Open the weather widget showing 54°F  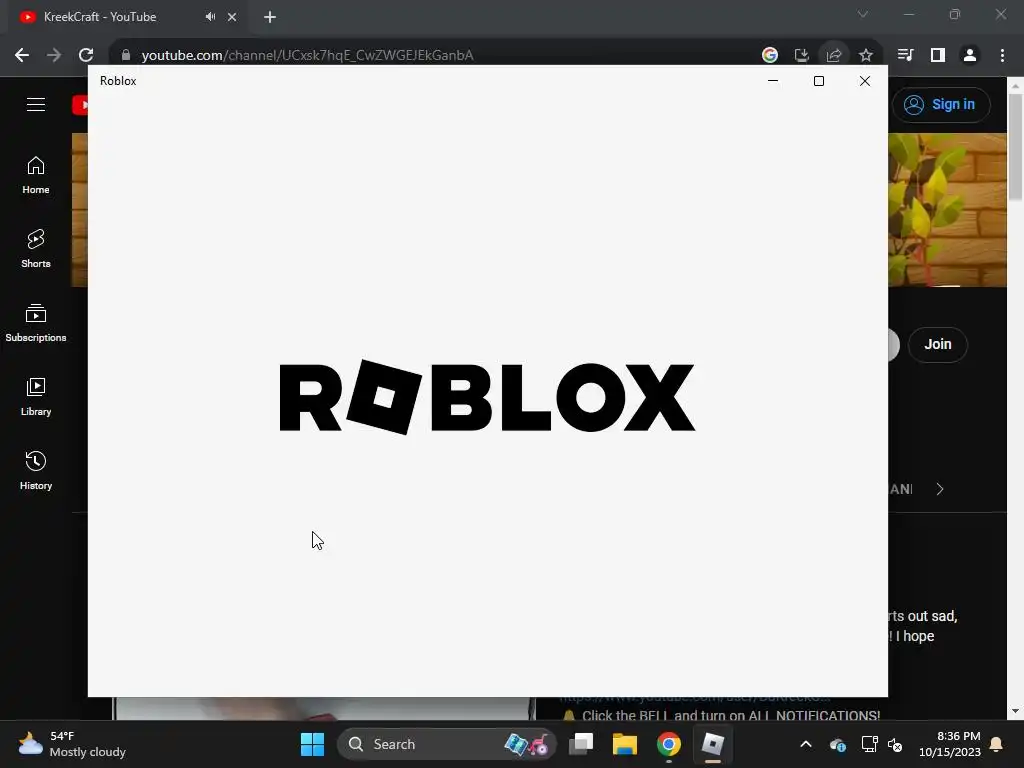(72, 744)
